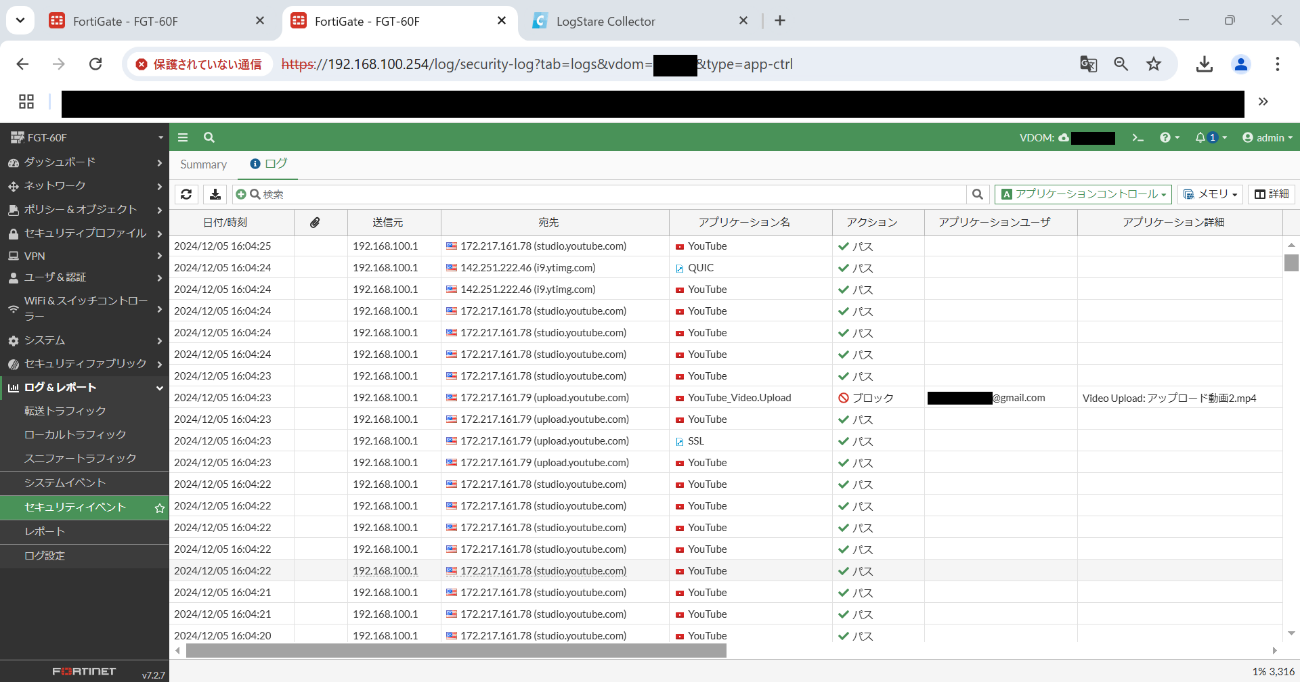This screenshot has width=1300, height=682.
Task: Click the refresh log list icon
Action: click(x=186, y=194)
